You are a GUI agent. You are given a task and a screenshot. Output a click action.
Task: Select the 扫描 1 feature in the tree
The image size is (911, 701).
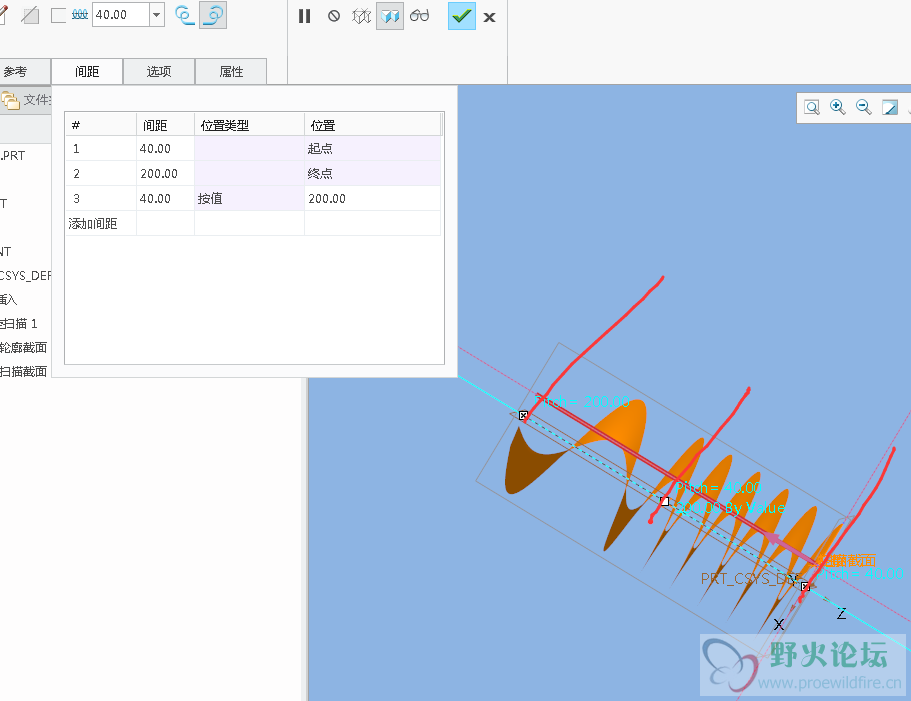[19, 323]
